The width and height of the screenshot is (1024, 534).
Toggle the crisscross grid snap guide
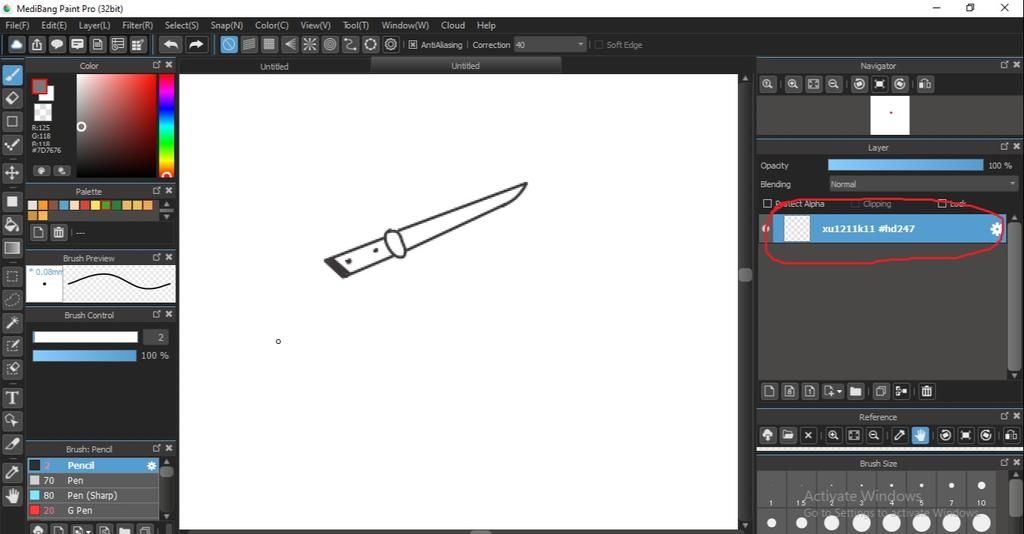pyautogui.click(x=269, y=44)
